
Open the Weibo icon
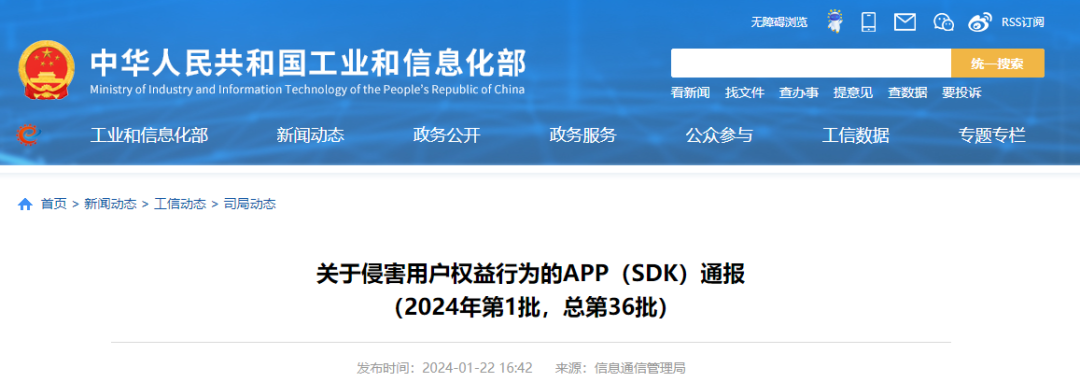coord(979,22)
